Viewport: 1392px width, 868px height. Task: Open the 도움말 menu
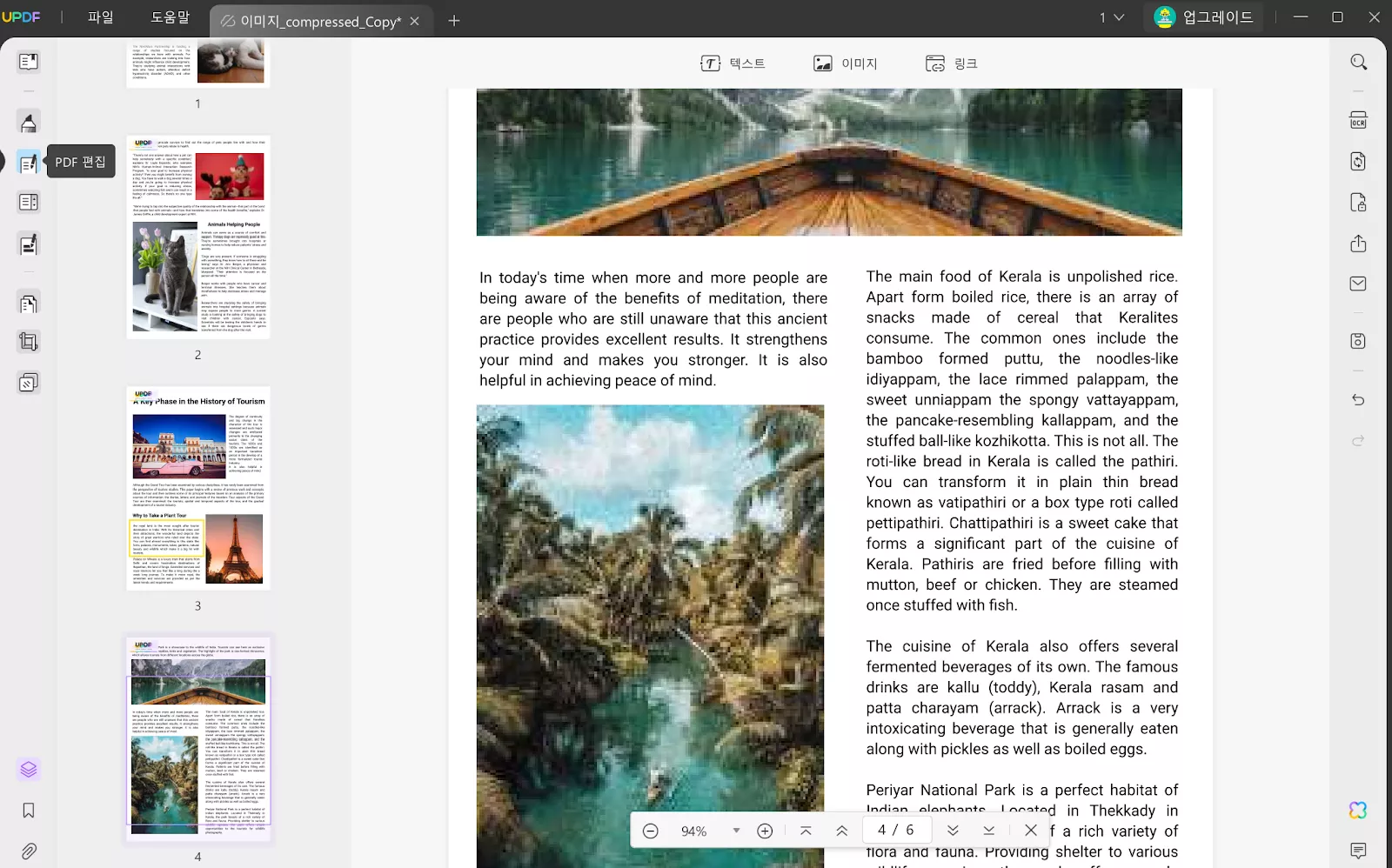point(170,17)
